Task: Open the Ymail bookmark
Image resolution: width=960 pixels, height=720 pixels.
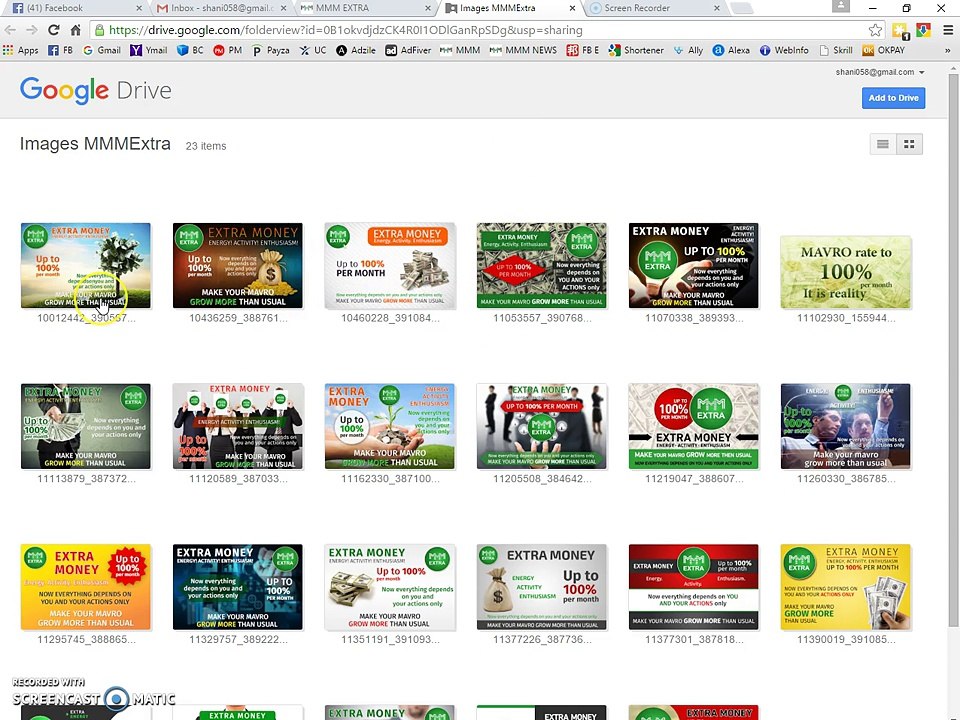Action: pyautogui.click(x=149, y=50)
